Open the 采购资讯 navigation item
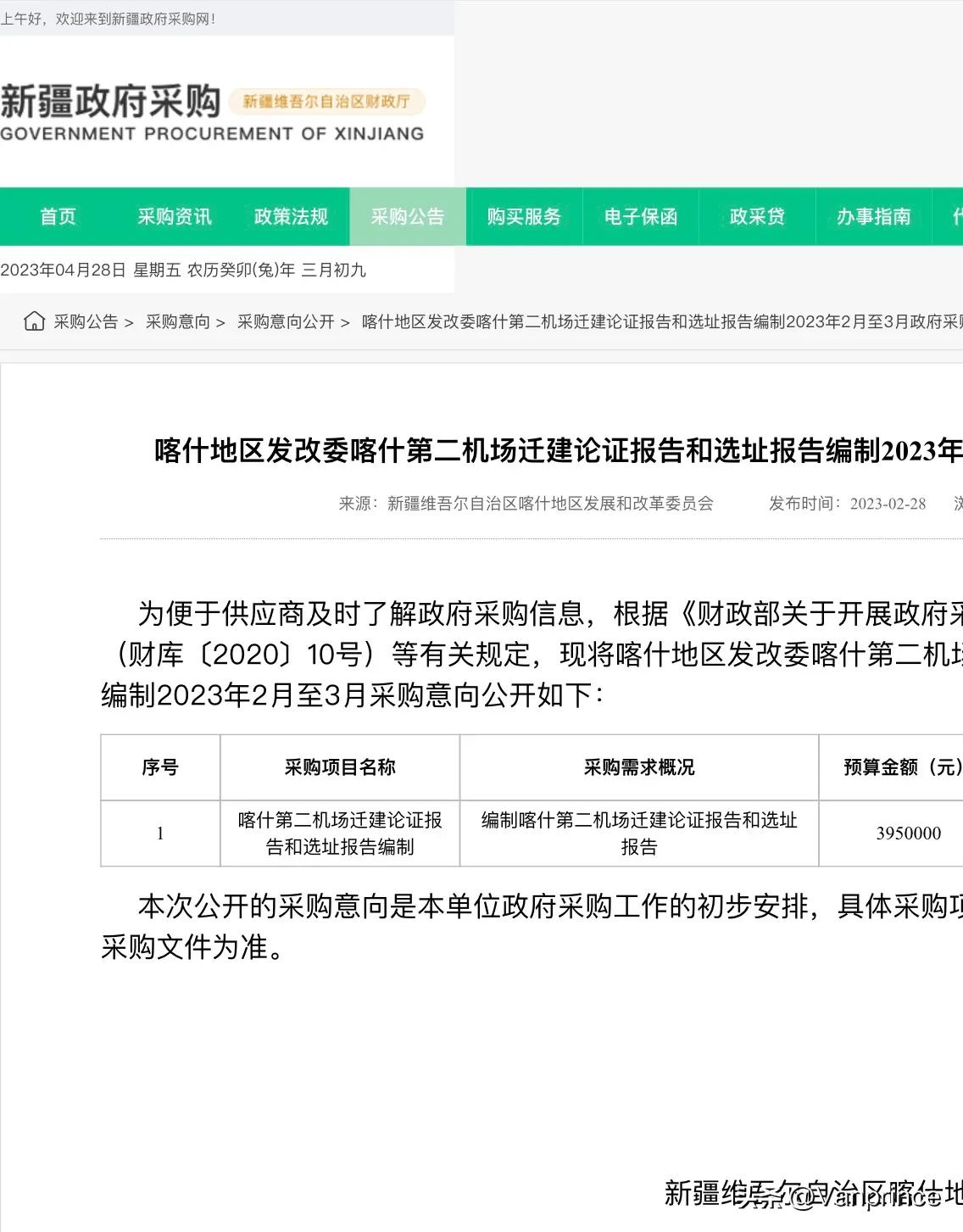The image size is (963, 1232). click(x=175, y=217)
